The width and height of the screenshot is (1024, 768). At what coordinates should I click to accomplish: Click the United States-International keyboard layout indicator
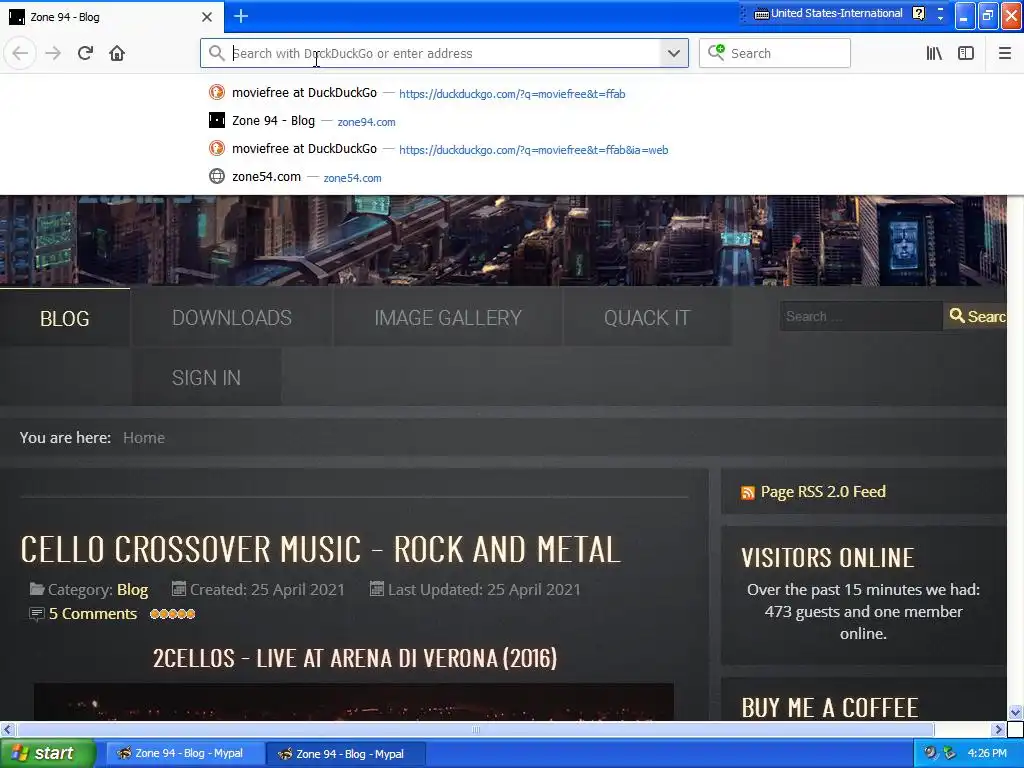click(x=829, y=13)
